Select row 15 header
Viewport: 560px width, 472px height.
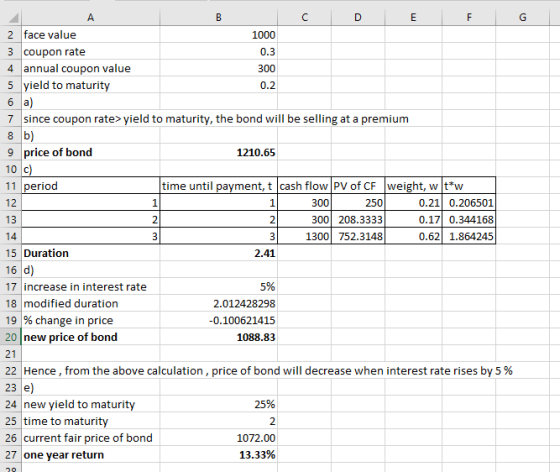tap(11, 253)
